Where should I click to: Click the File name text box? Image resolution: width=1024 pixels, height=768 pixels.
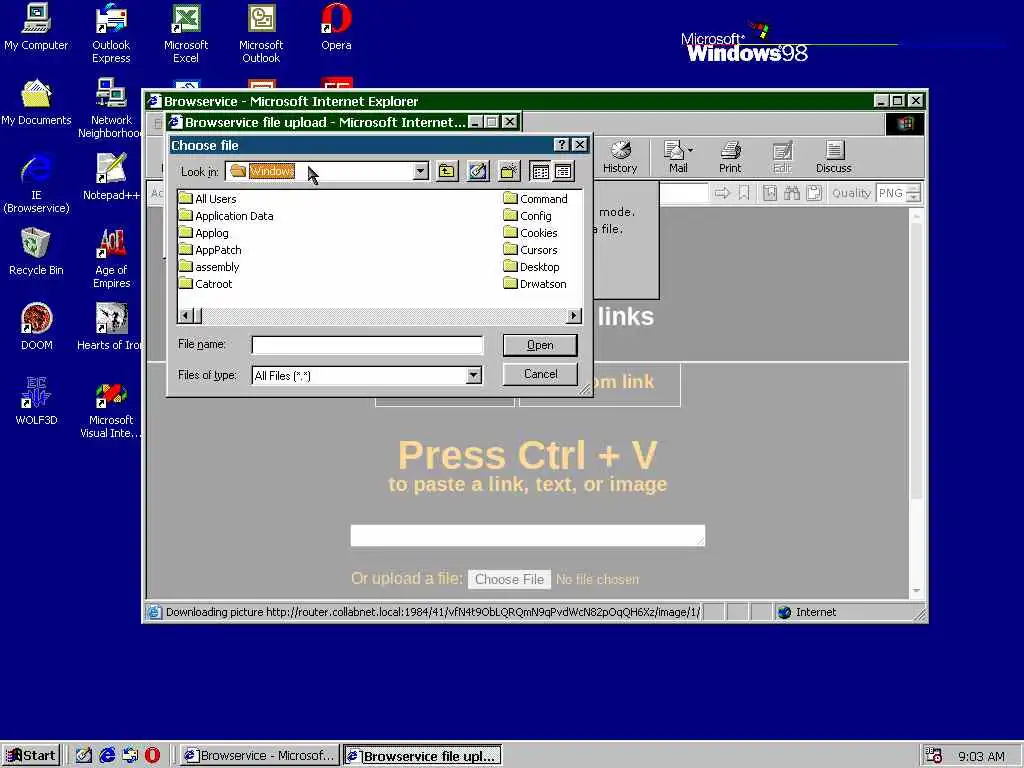368,345
